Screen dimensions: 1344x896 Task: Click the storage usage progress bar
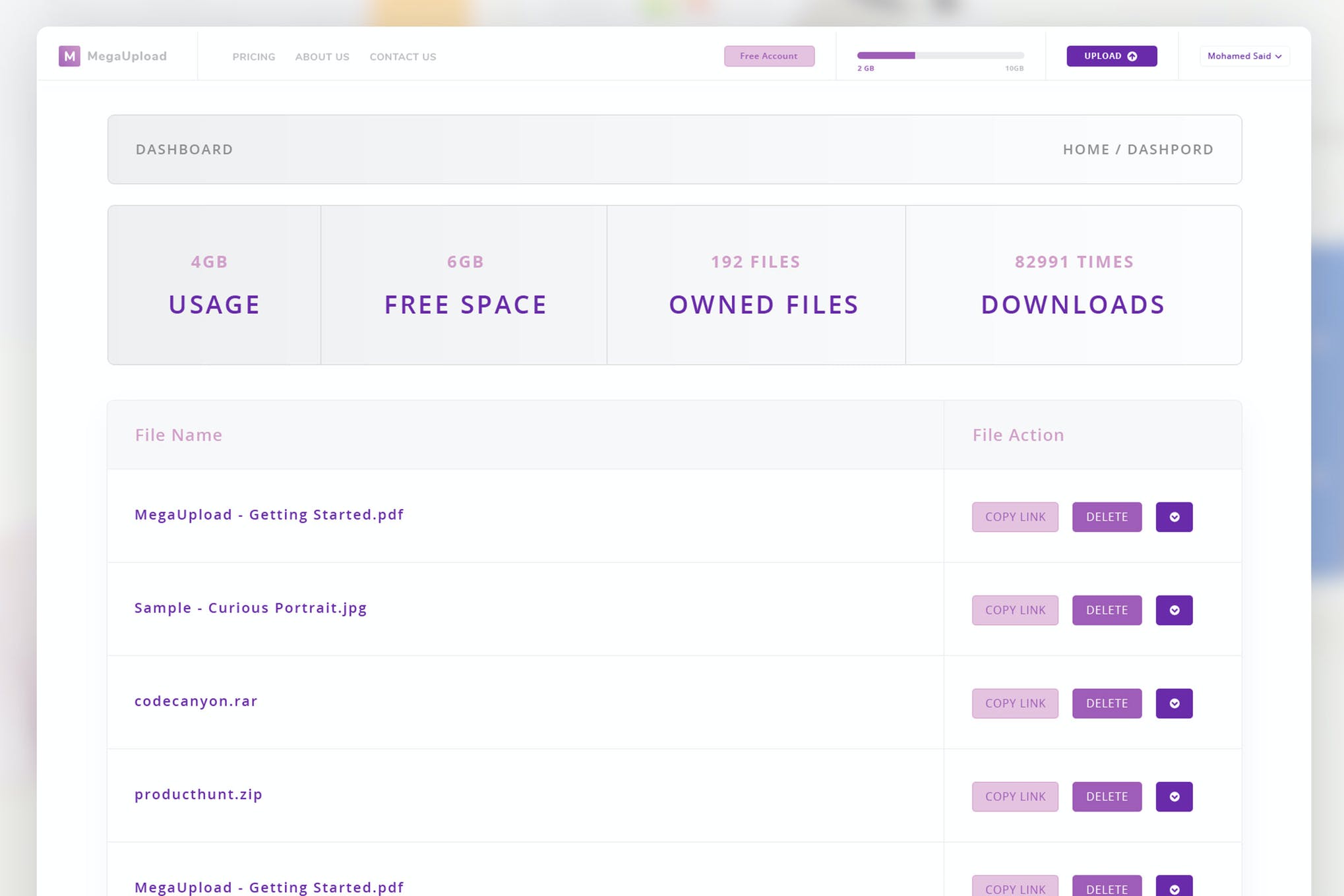[940, 55]
